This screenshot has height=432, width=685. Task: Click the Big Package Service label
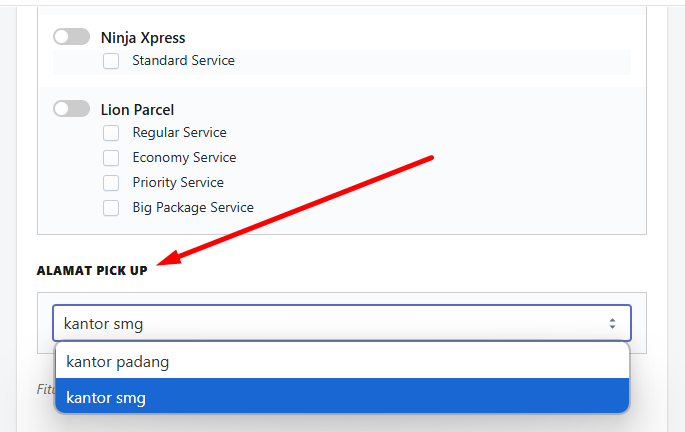pos(193,207)
